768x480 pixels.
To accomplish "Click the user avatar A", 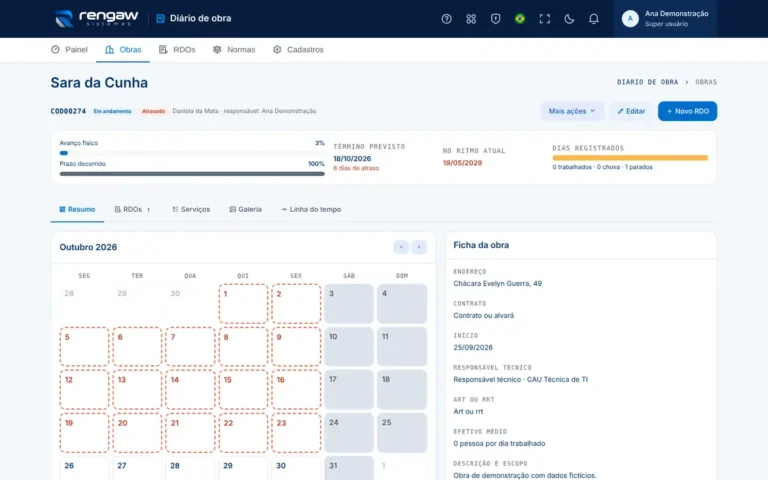I will click(x=630, y=19).
